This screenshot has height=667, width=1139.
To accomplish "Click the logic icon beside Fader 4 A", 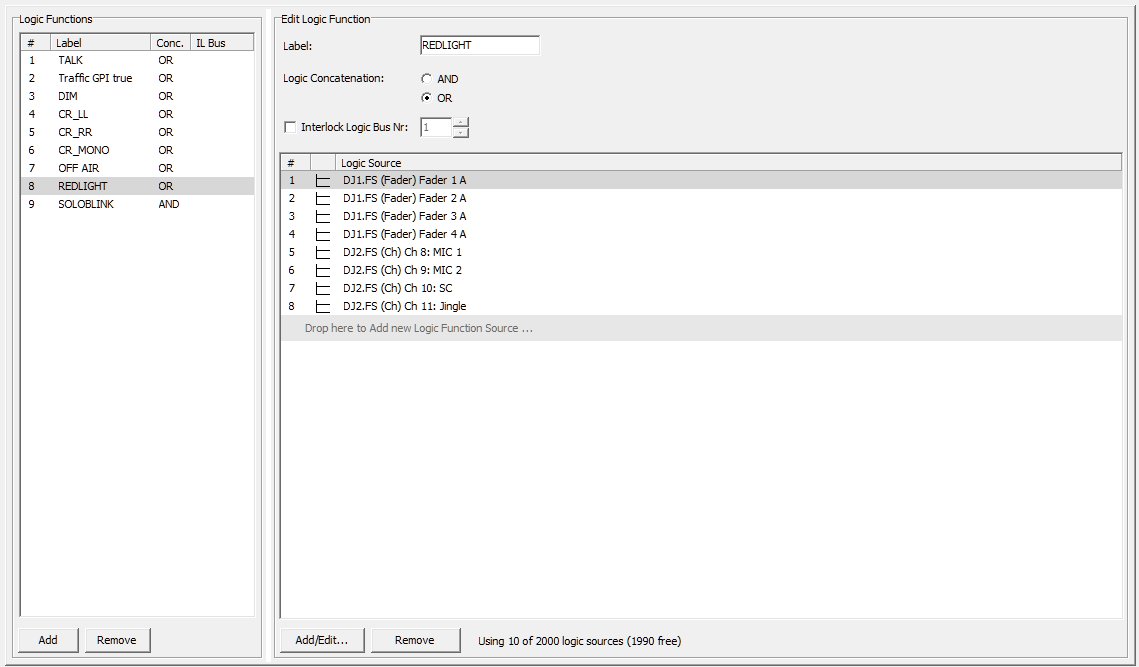I will click(x=322, y=234).
